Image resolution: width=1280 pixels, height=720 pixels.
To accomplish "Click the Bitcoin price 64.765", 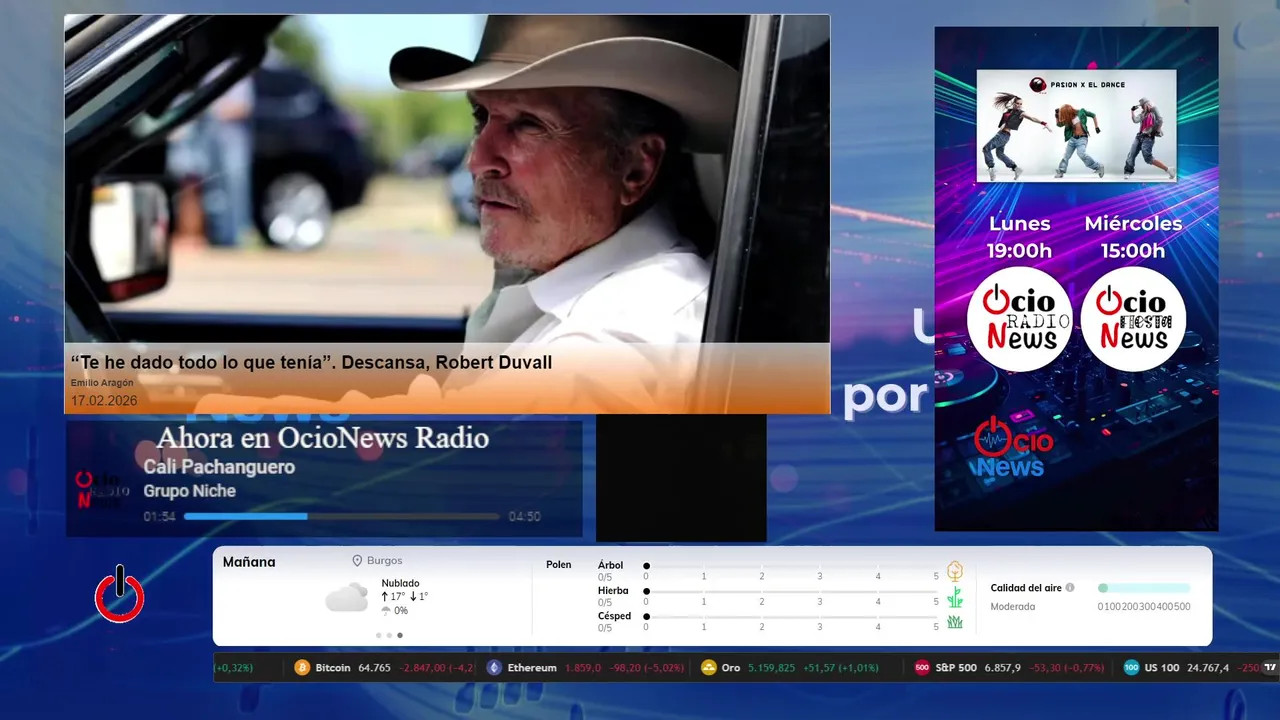I will pyautogui.click(x=375, y=668).
